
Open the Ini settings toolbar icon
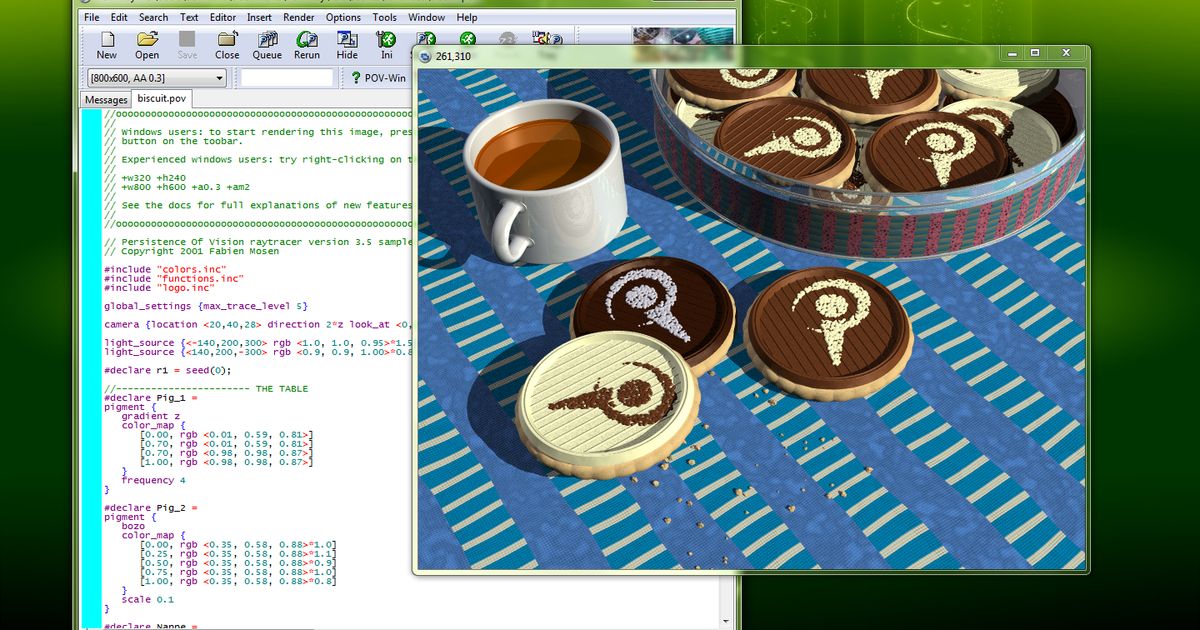387,44
